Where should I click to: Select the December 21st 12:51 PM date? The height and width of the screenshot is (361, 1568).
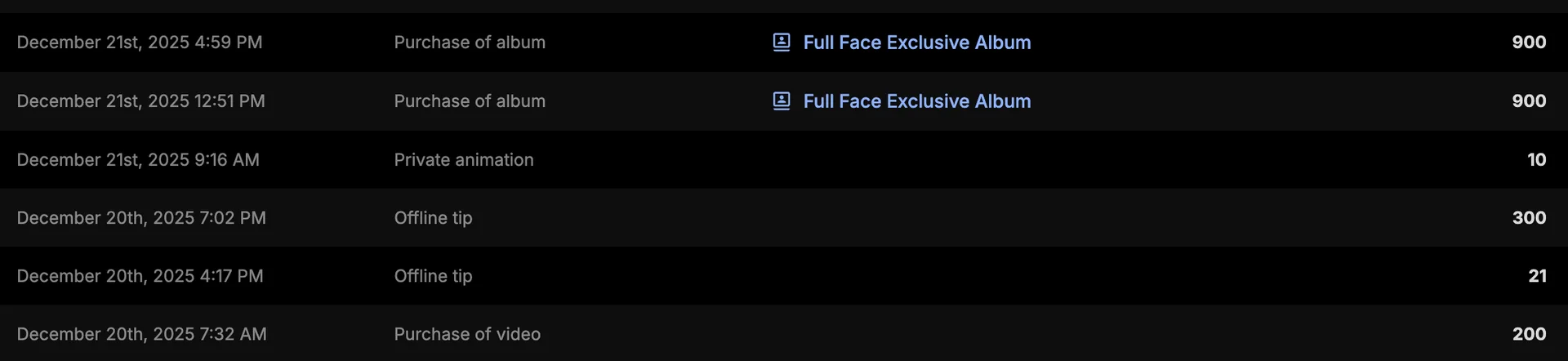140,101
